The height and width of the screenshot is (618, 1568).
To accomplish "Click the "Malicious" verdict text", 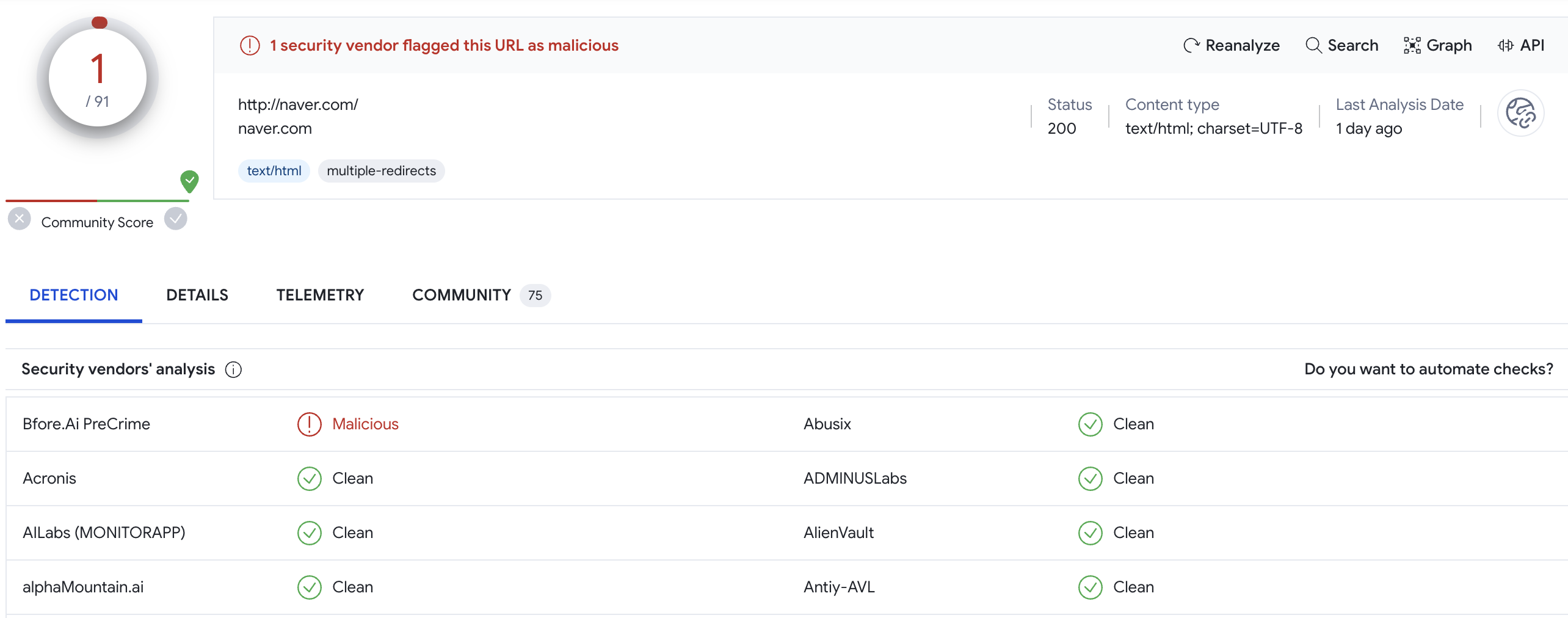I will click(365, 424).
